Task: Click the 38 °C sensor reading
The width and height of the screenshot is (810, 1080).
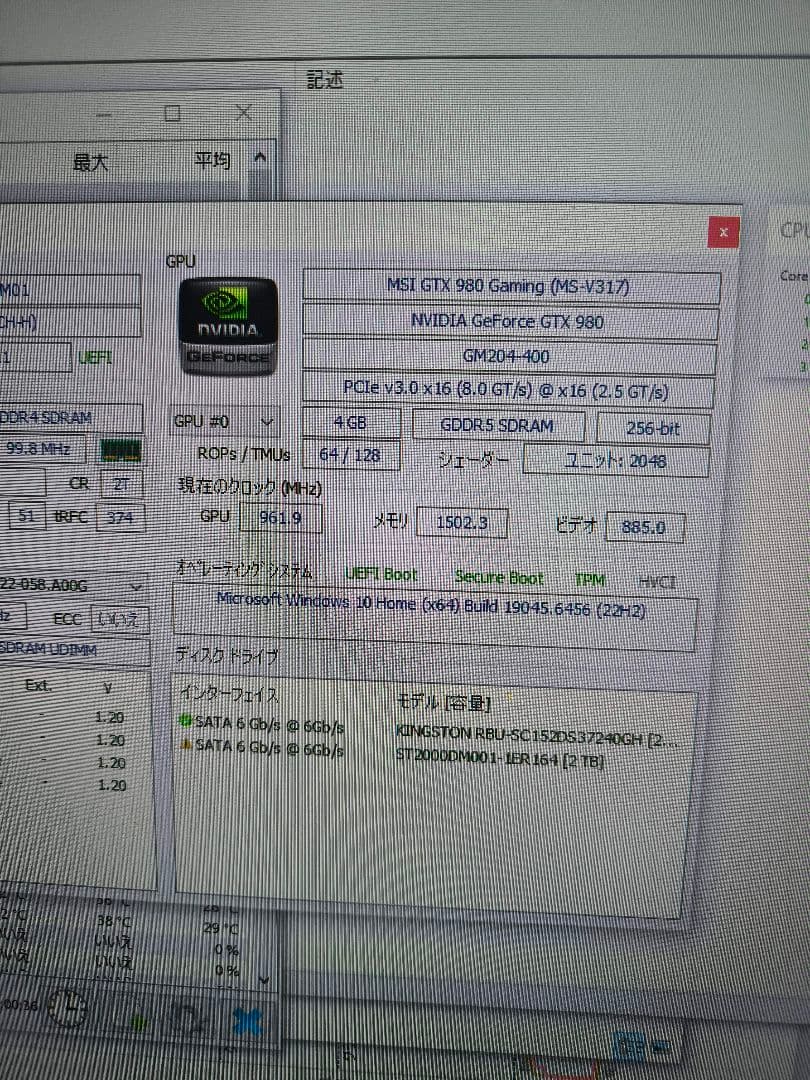Action: click(x=114, y=921)
